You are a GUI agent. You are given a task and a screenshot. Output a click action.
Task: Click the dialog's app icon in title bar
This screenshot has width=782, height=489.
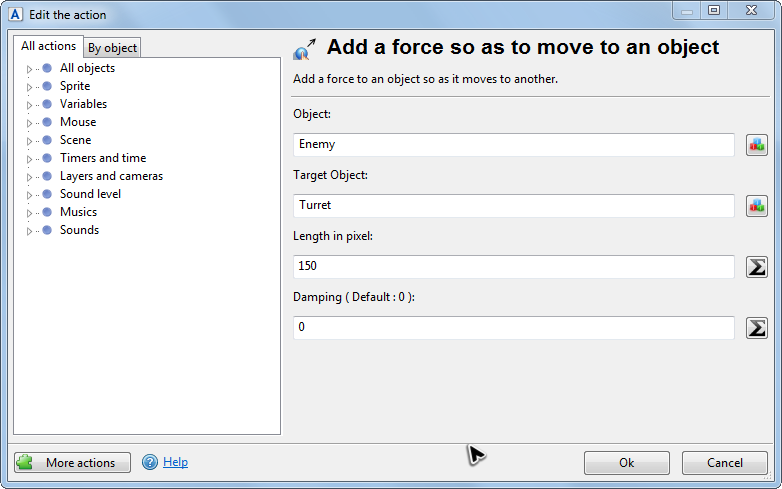(x=15, y=14)
